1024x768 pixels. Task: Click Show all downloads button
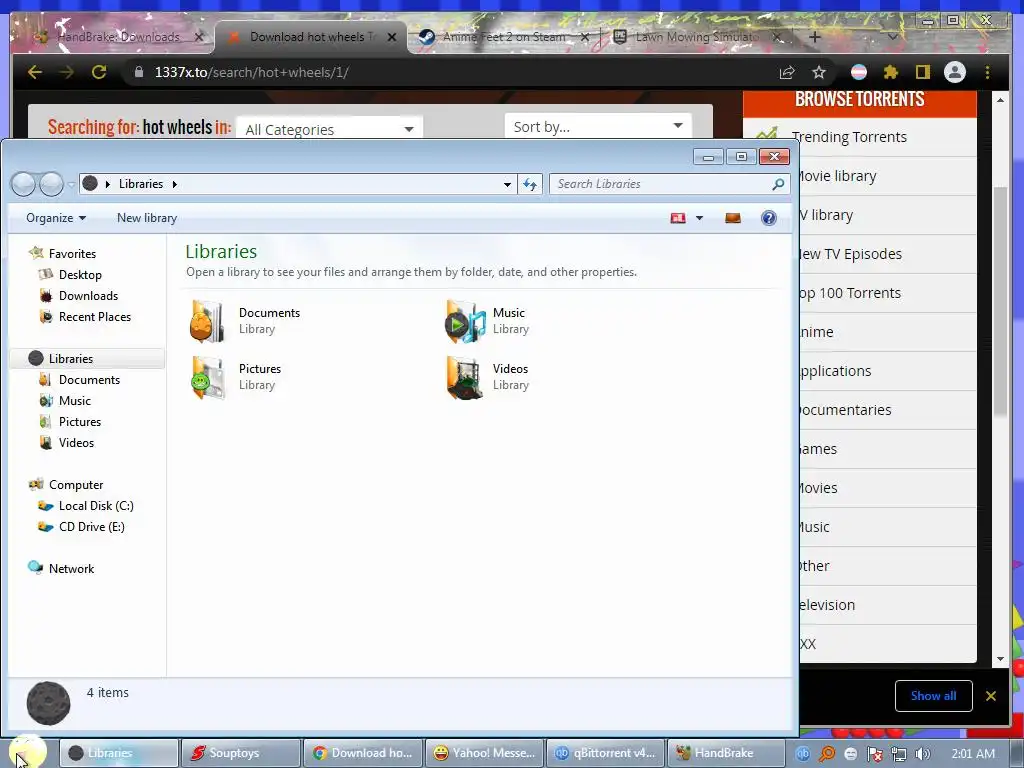933,696
